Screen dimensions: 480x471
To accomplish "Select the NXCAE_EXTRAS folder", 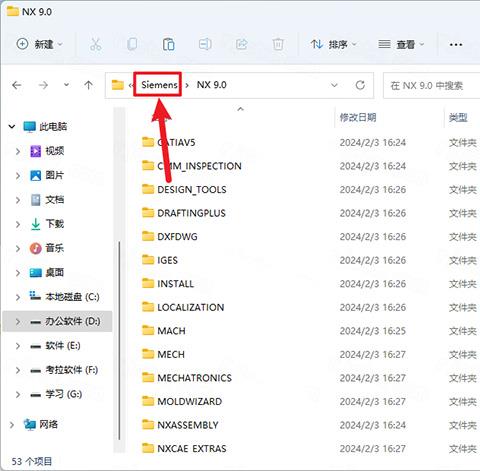I will [184, 448].
